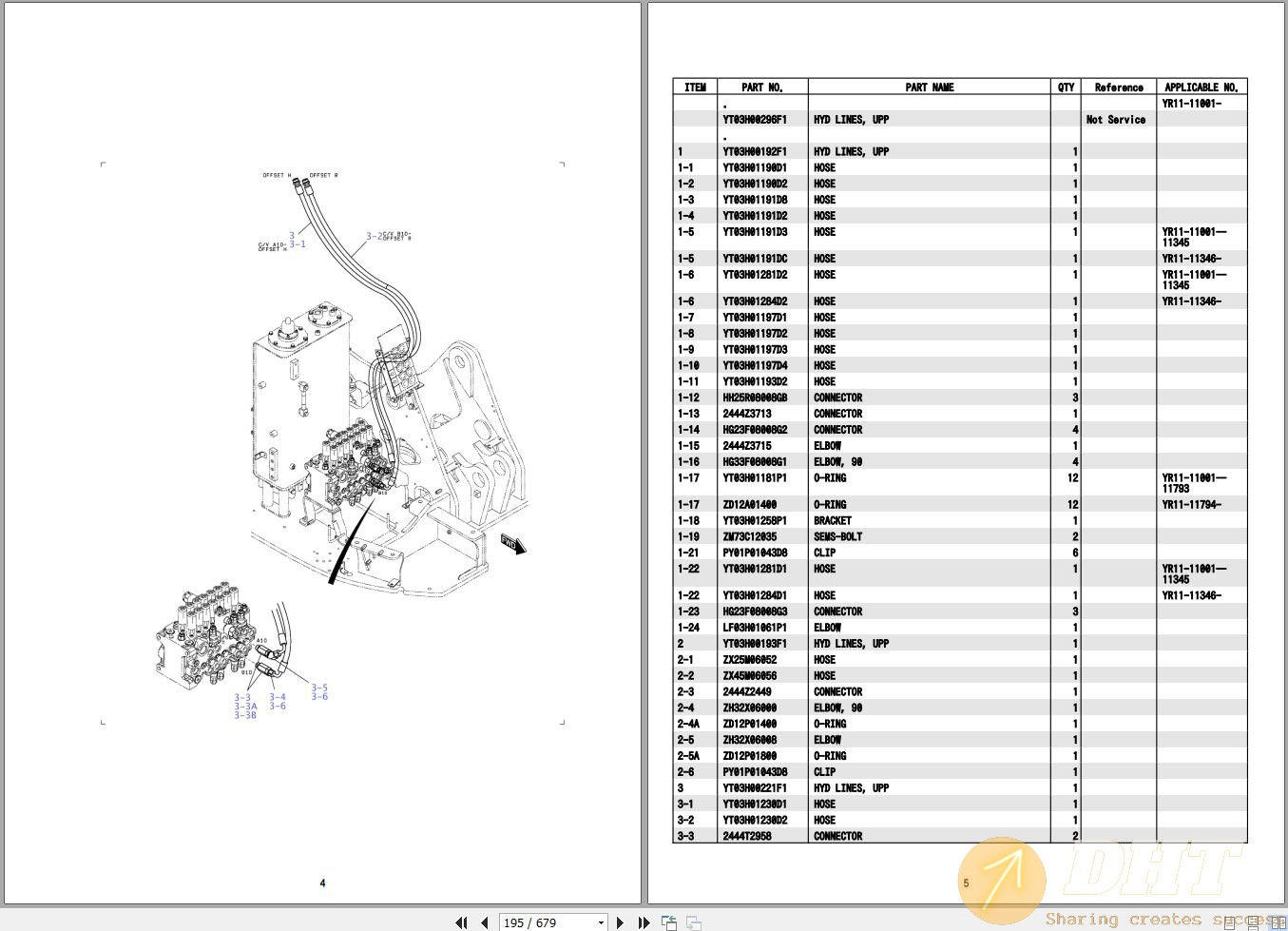This screenshot has width=1288, height=931.
Task: Select part number YT03H01197D4
Action: [x=755, y=366]
